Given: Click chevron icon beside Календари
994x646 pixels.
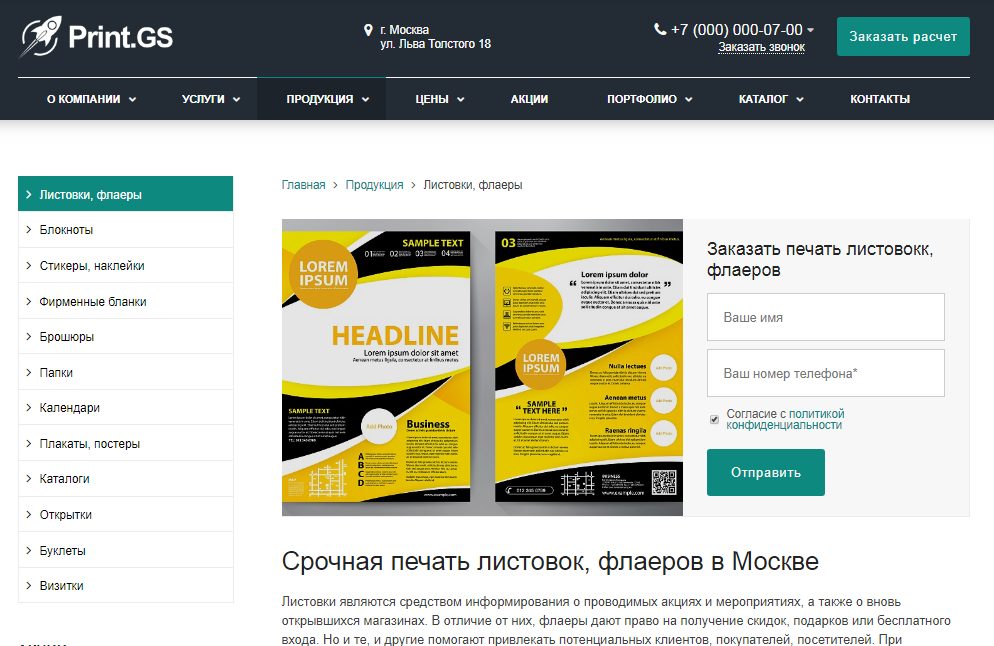Looking at the screenshot, I should (x=29, y=408).
